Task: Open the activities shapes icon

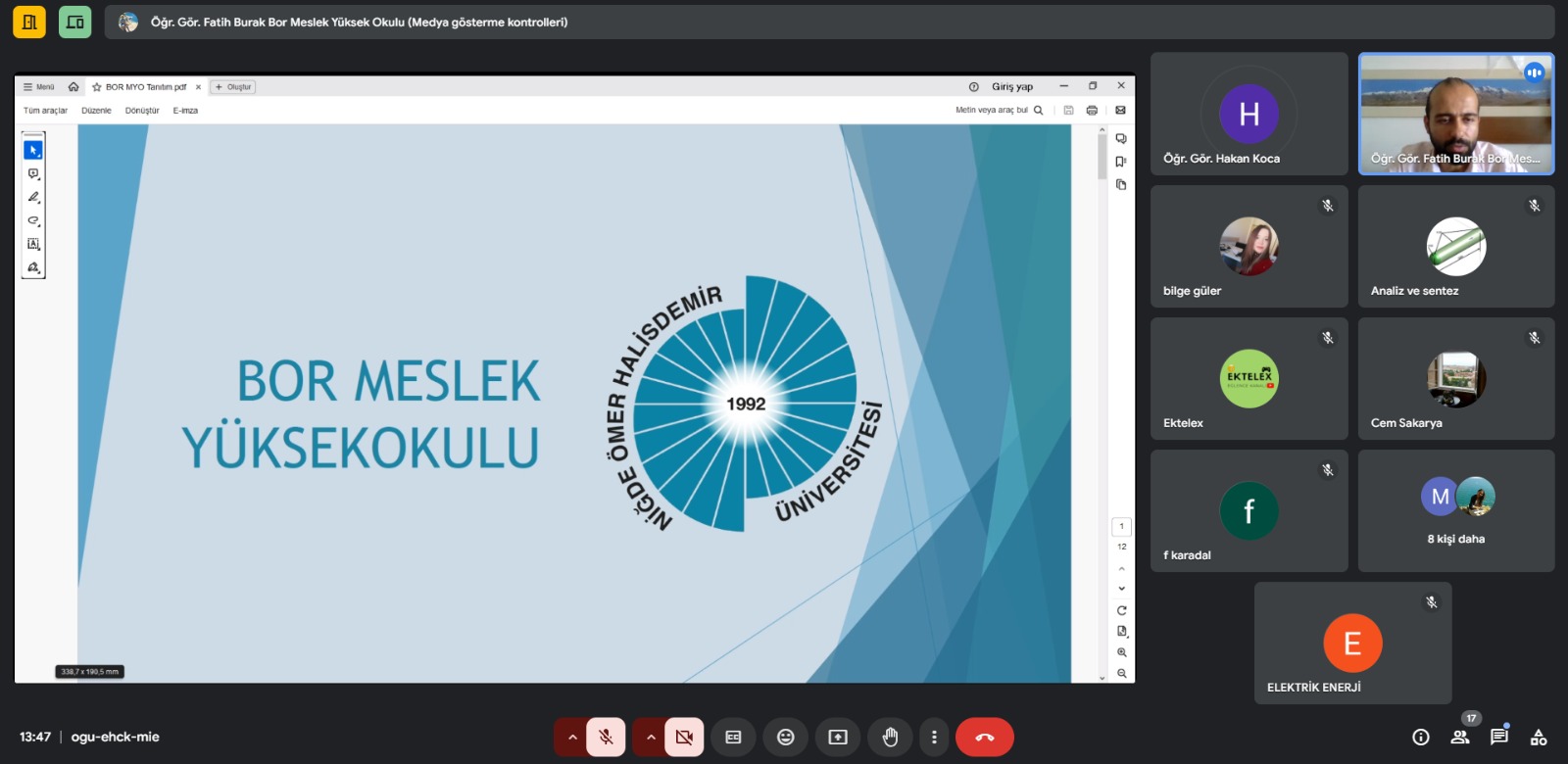Action: (1539, 738)
